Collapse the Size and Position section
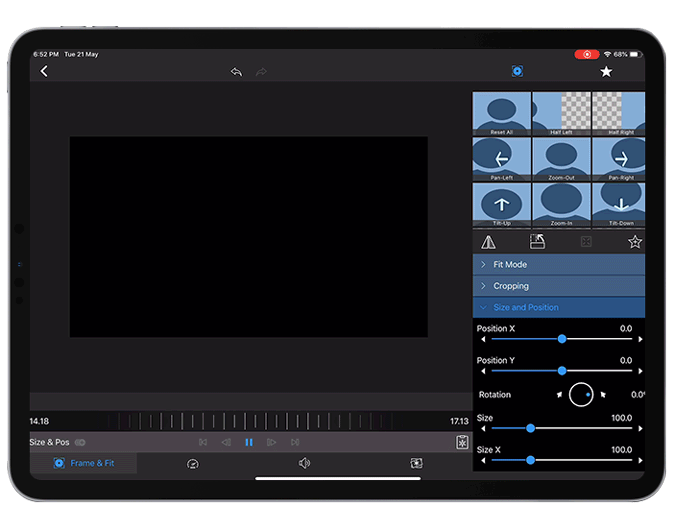 tap(559, 307)
